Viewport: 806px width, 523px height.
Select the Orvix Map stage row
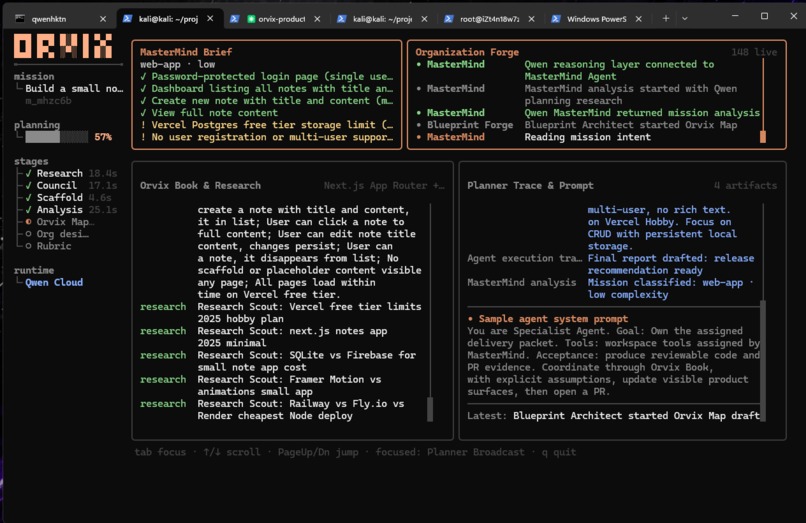point(60,222)
